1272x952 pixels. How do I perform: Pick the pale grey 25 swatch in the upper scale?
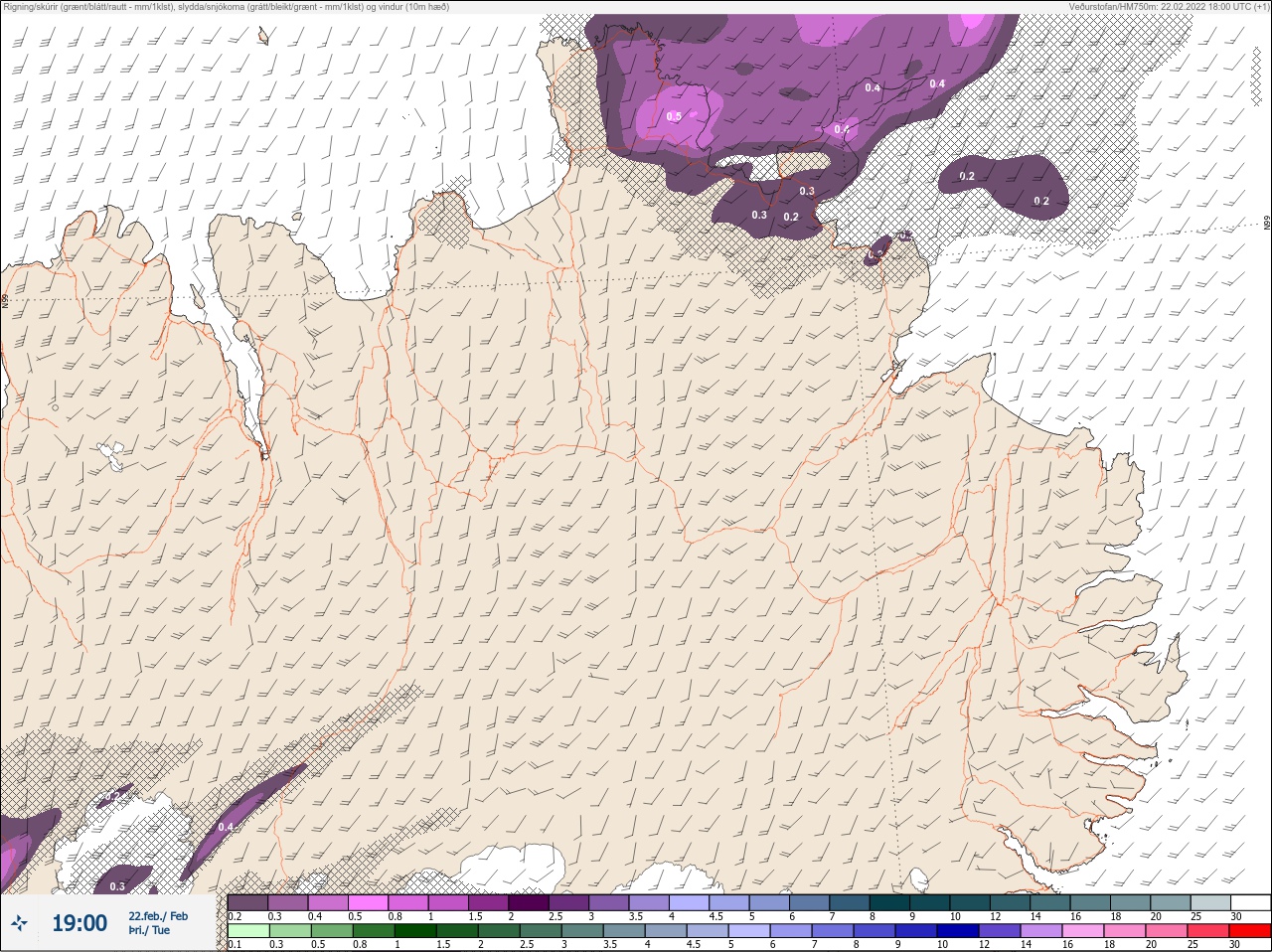[1210, 902]
